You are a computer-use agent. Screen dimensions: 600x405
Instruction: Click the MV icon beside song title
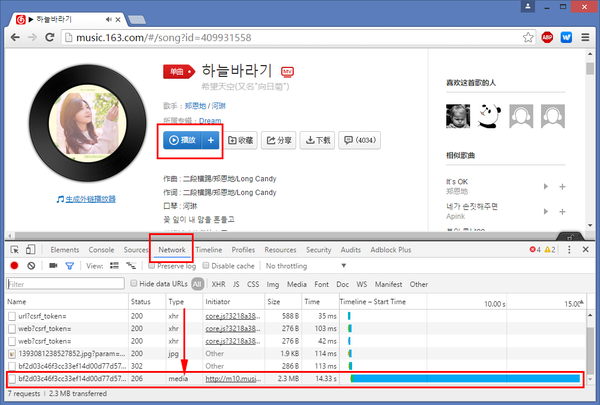coord(287,72)
